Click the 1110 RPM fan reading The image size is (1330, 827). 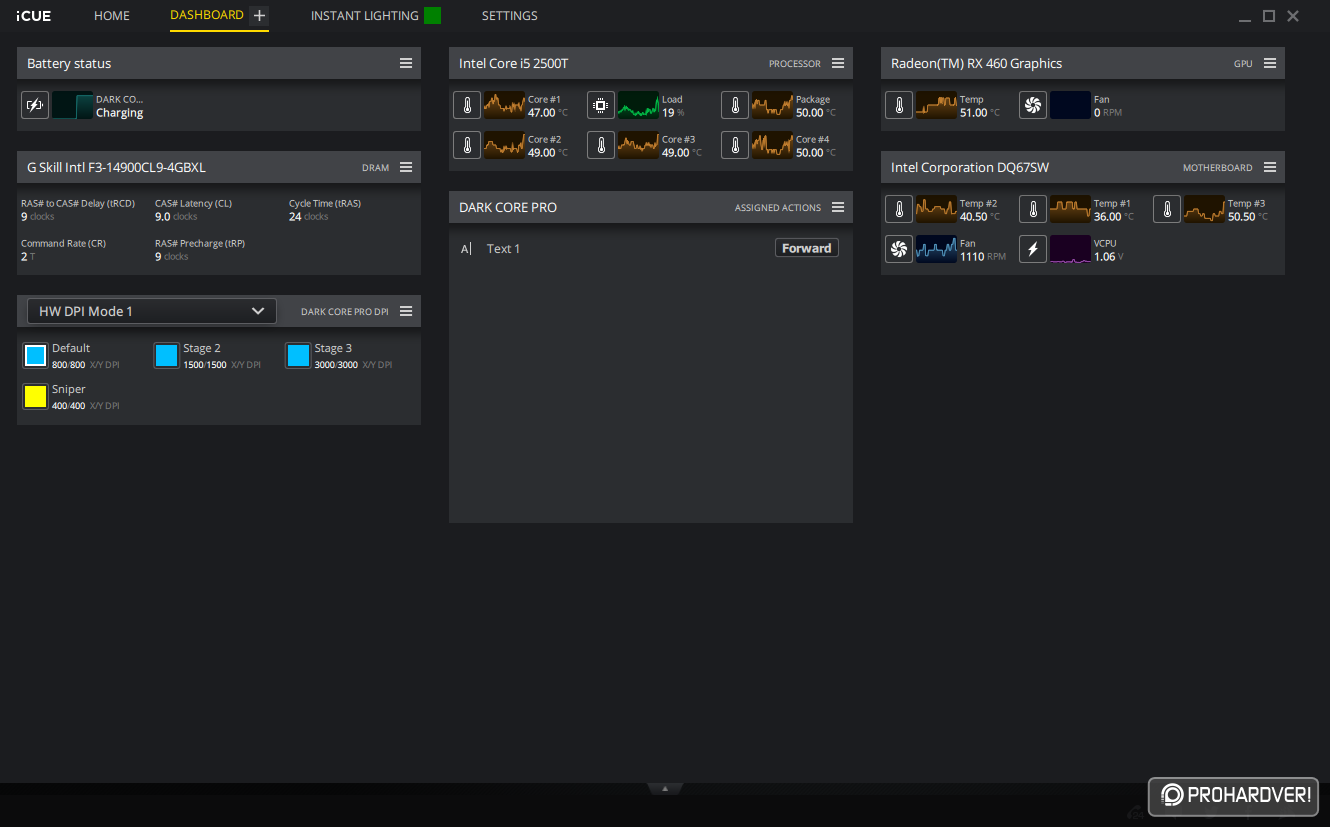tap(983, 257)
